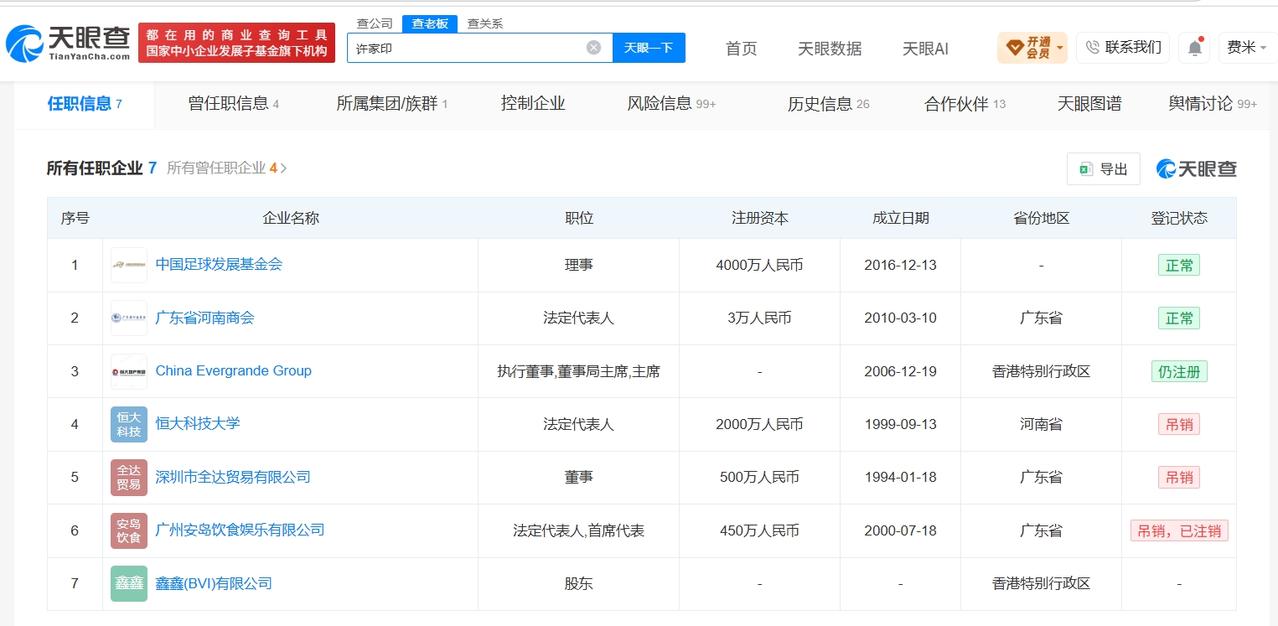Open the TianYanCha logo home link

67,43
